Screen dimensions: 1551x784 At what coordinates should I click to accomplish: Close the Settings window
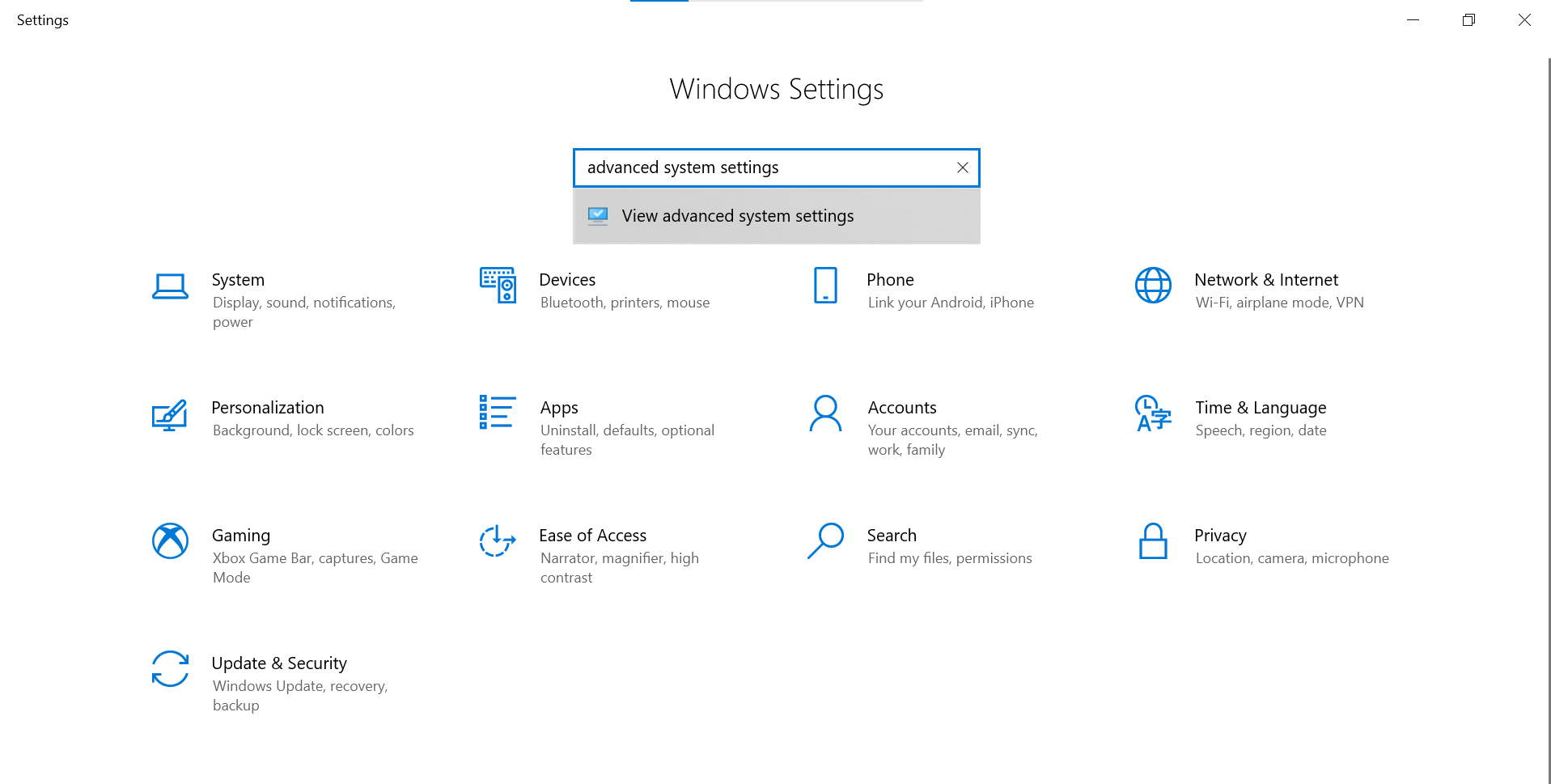coord(1524,20)
